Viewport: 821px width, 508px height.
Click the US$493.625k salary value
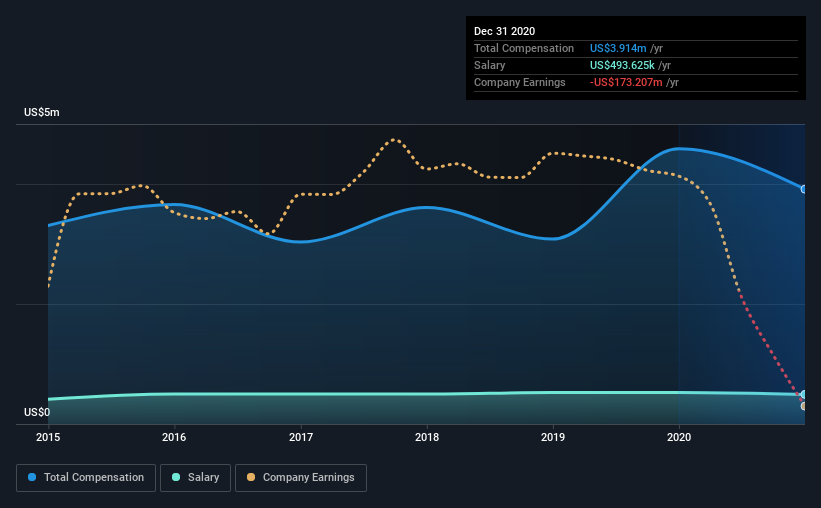(622, 65)
